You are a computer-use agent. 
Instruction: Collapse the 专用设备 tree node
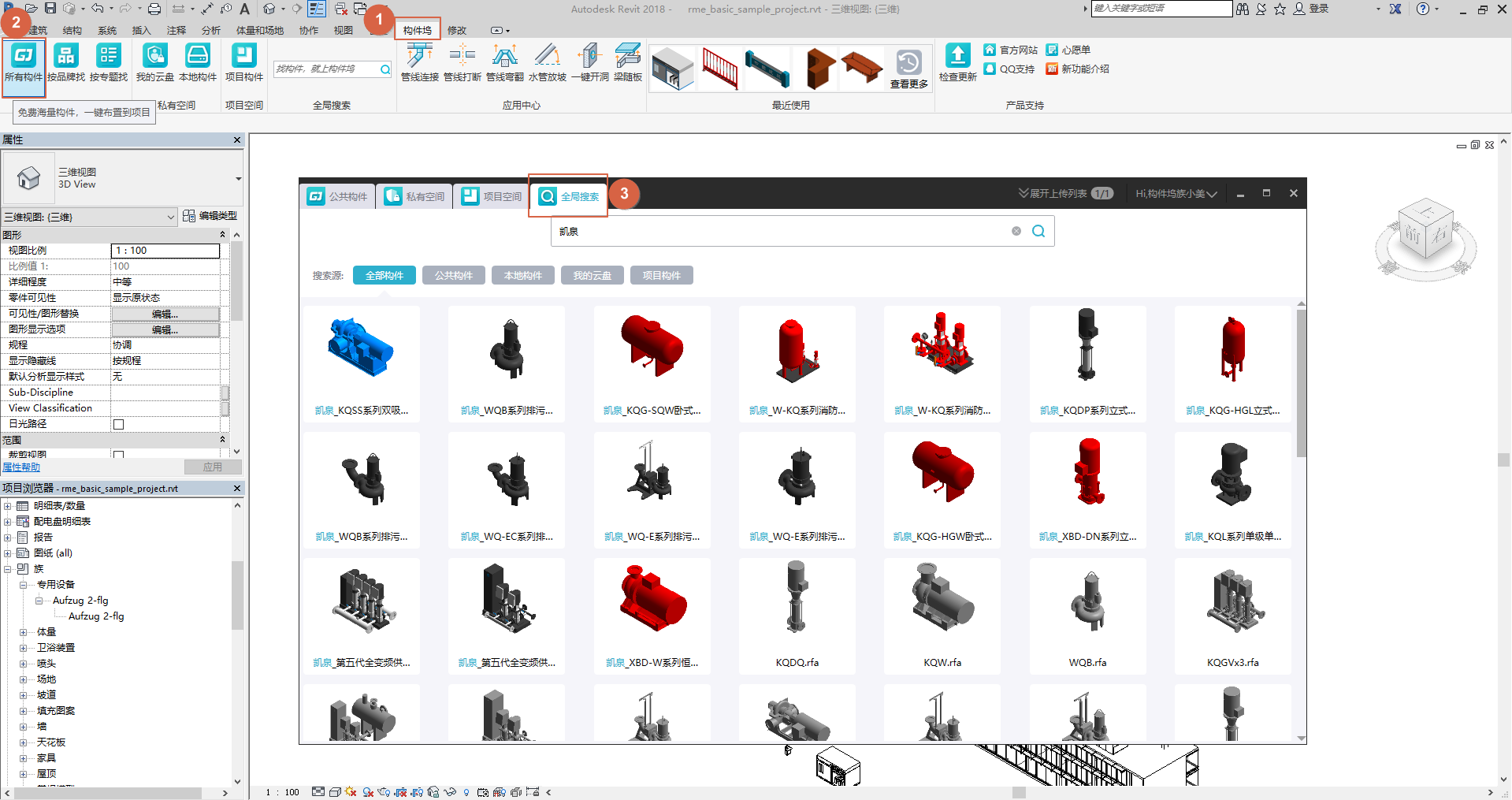pos(24,585)
